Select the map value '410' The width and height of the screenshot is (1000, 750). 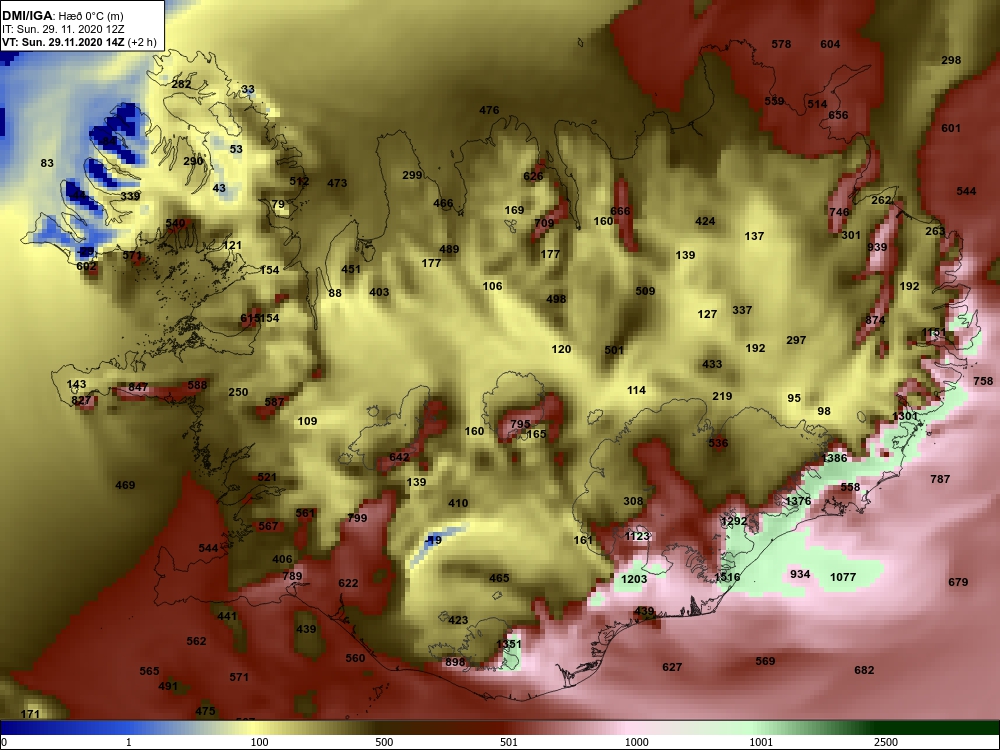(458, 503)
